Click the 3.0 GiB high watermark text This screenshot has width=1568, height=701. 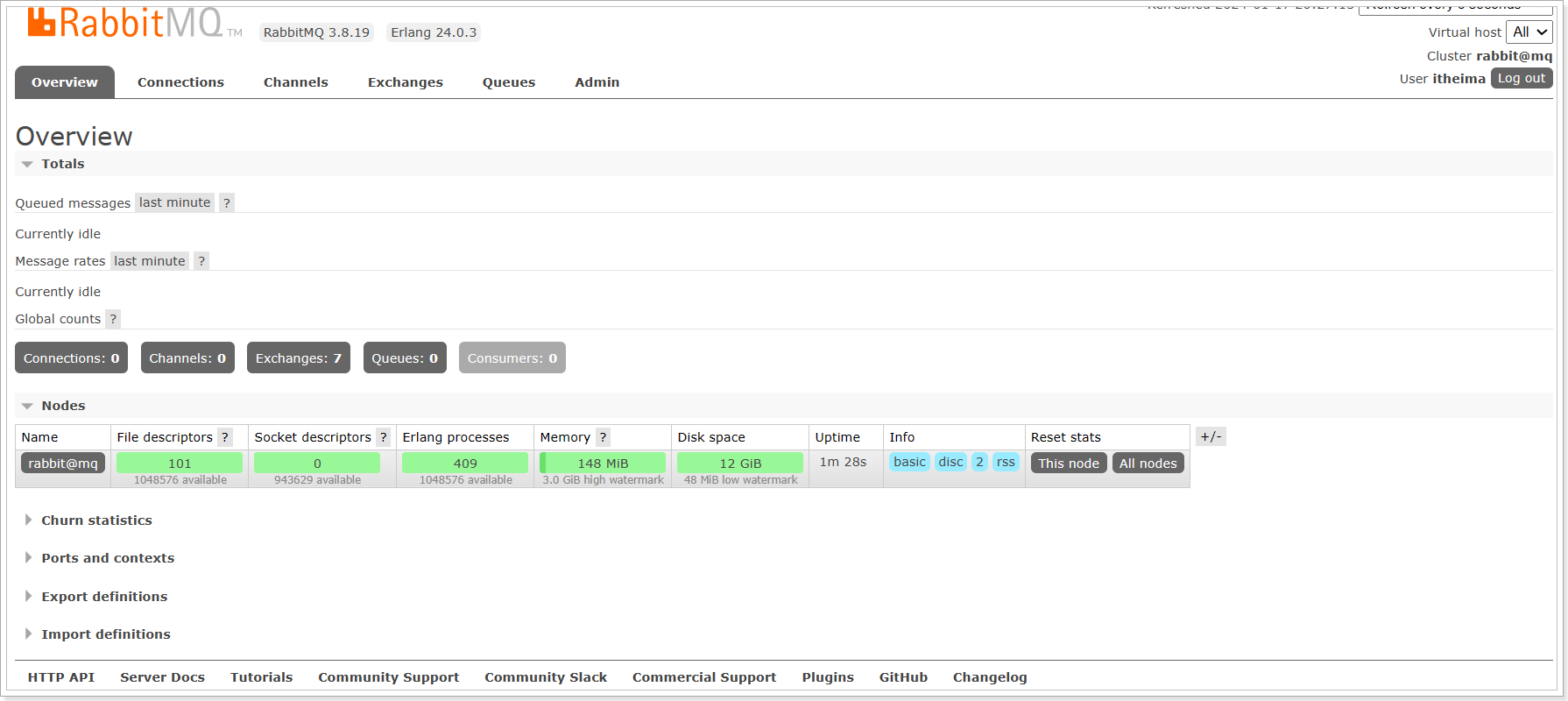pos(603,480)
